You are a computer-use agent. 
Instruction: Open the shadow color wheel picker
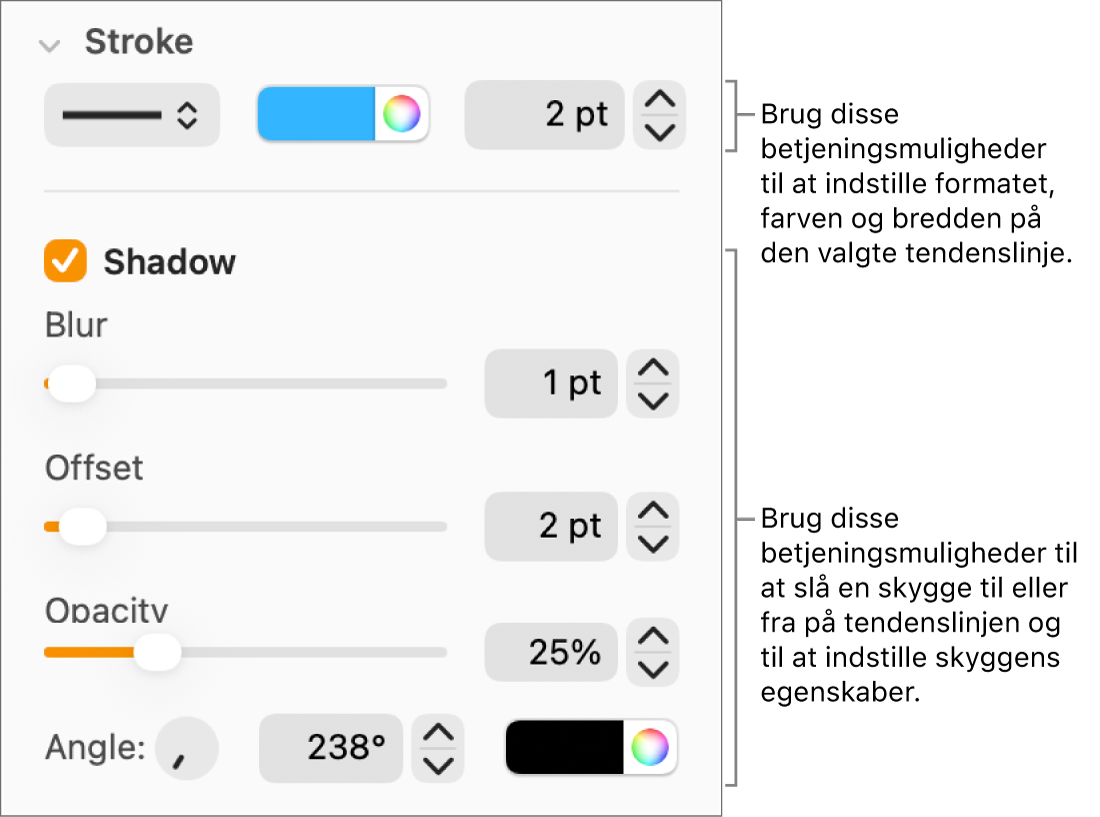(x=649, y=747)
